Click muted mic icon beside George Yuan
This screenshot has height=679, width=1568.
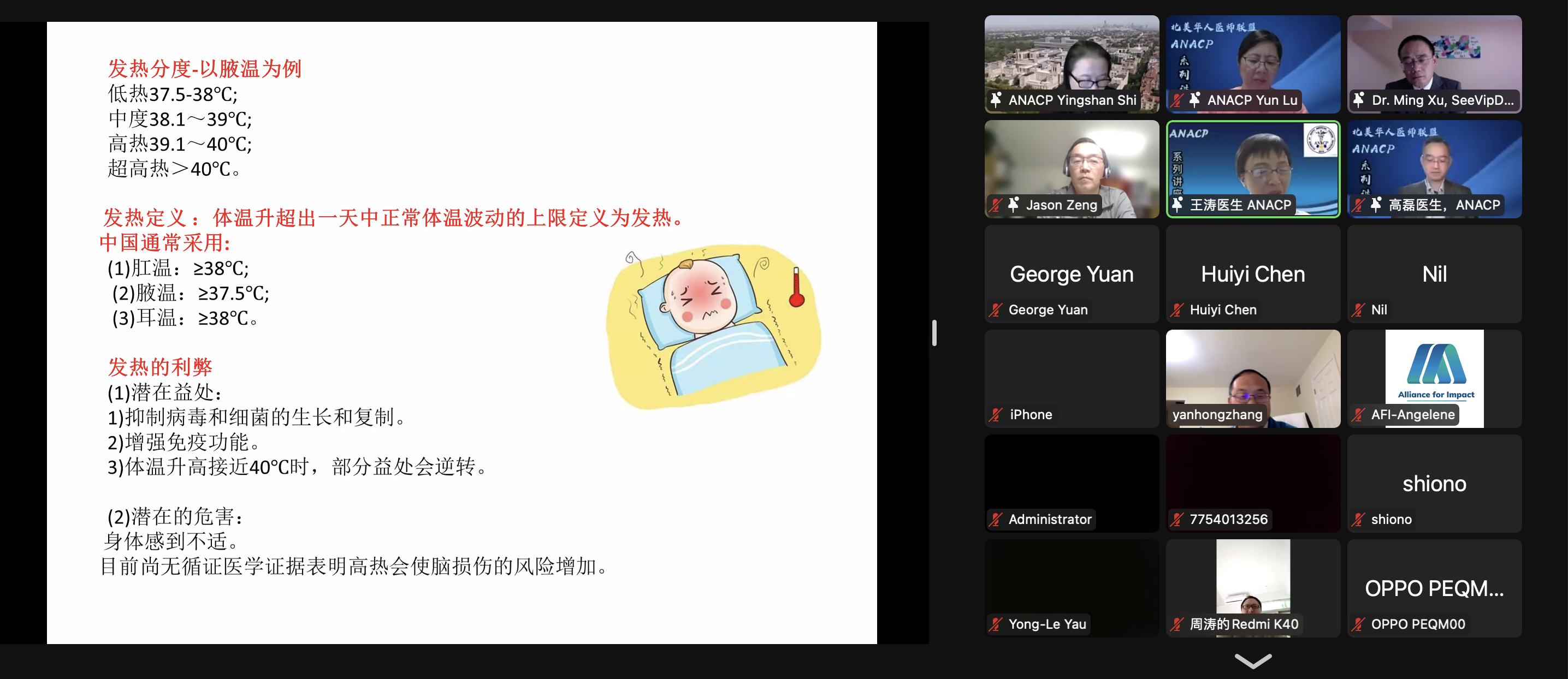(996, 309)
